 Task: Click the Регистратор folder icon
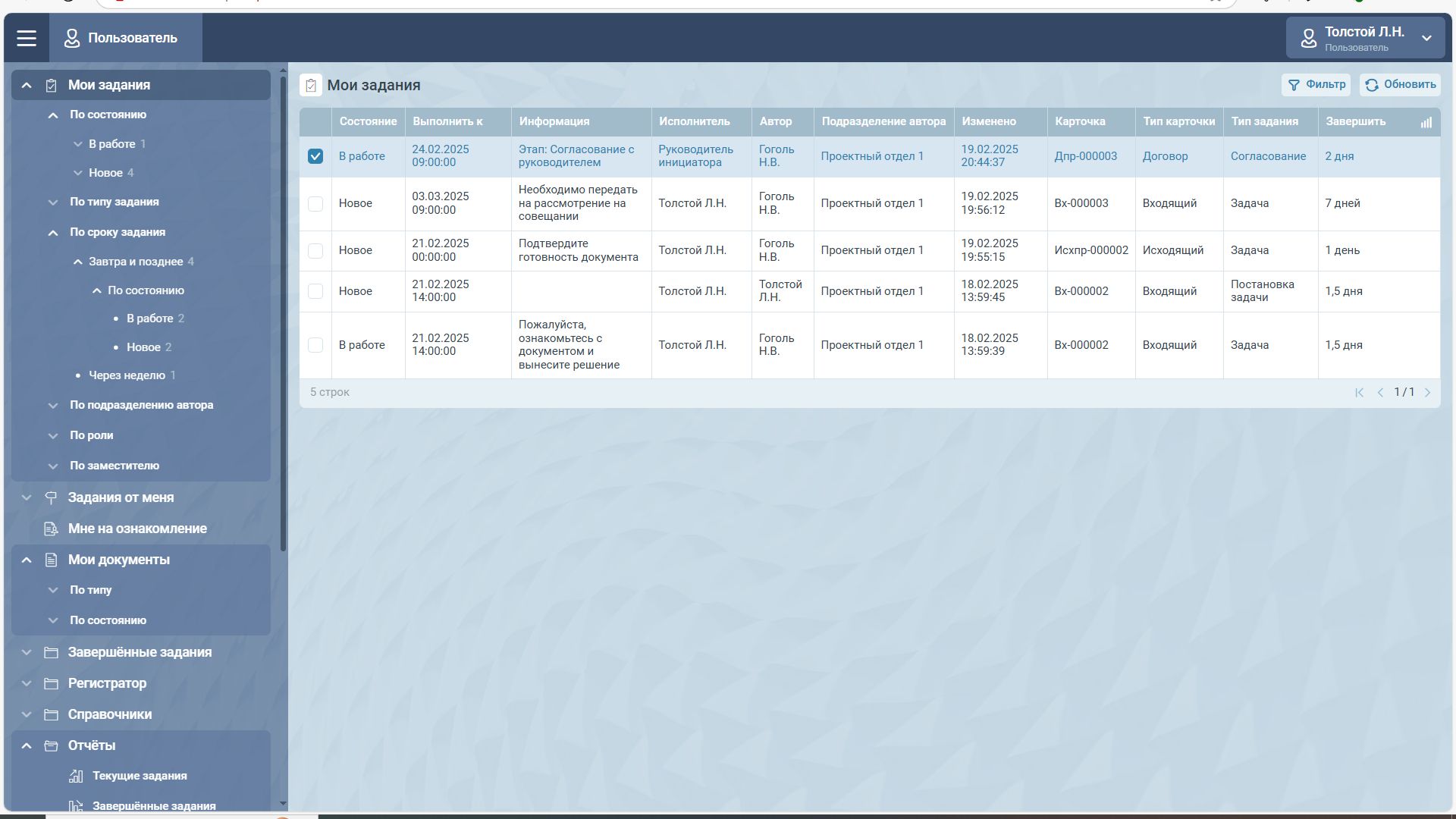(51, 683)
